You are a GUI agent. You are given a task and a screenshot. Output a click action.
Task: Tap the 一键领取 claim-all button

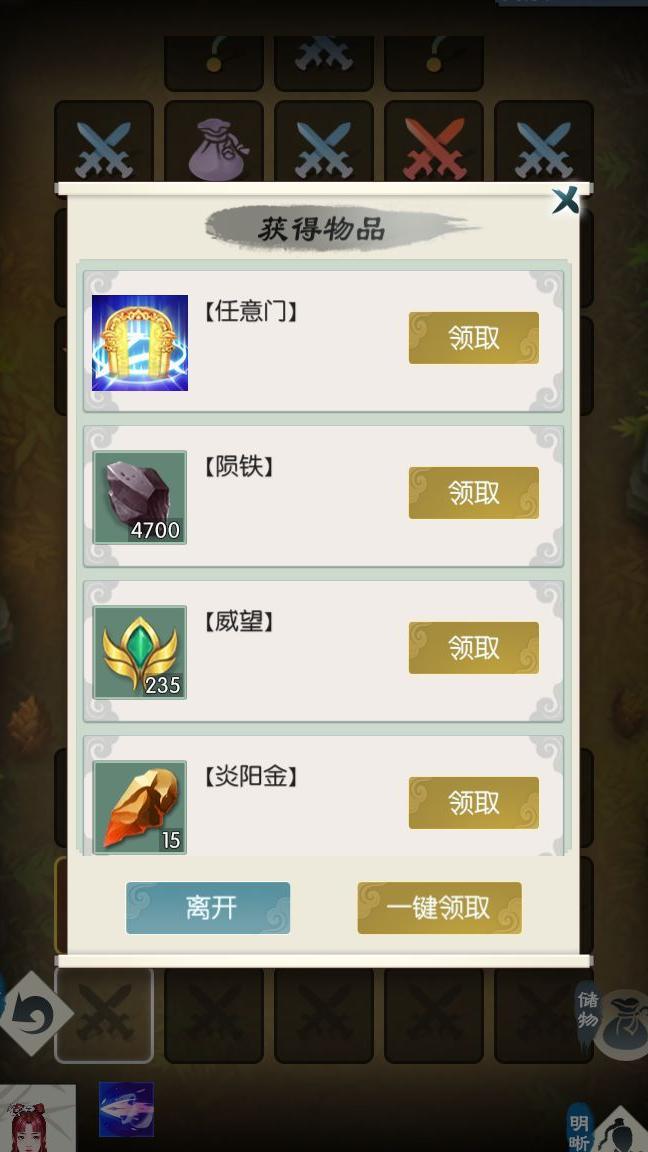pyautogui.click(x=439, y=908)
